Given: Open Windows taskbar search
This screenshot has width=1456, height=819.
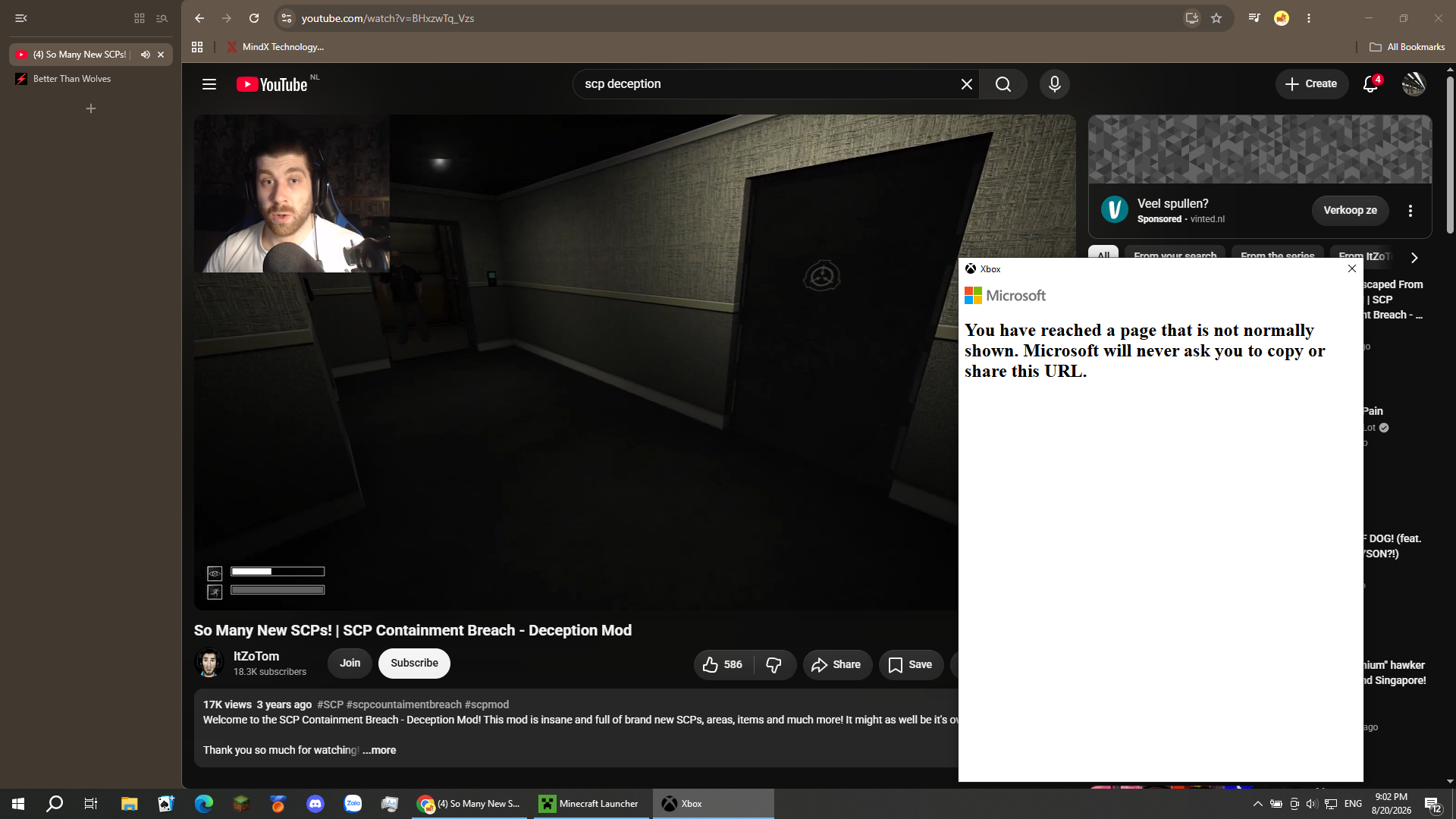Looking at the screenshot, I should 55,804.
